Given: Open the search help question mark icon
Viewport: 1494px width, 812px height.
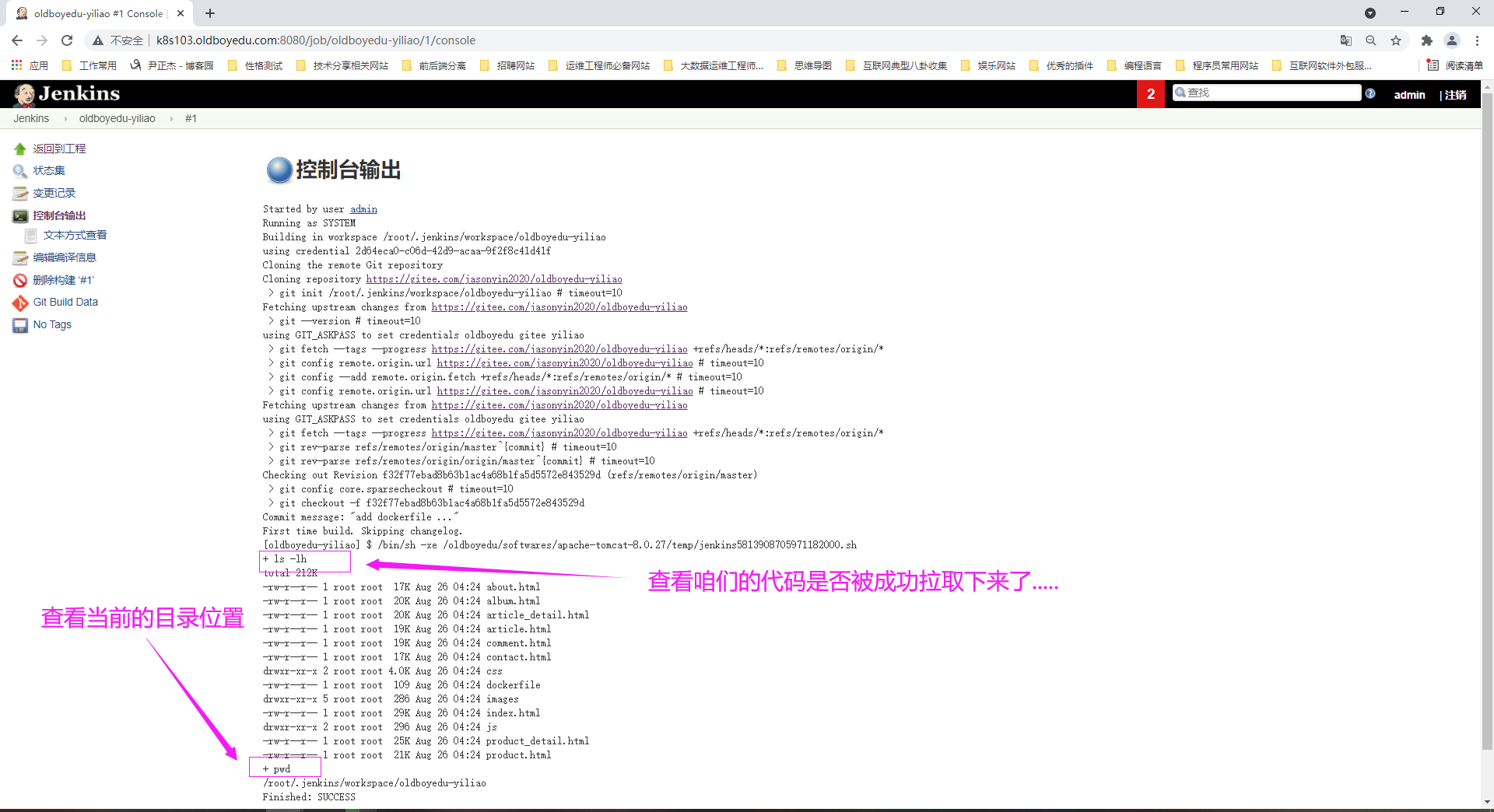Looking at the screenshot, I should click(1370, 93).
